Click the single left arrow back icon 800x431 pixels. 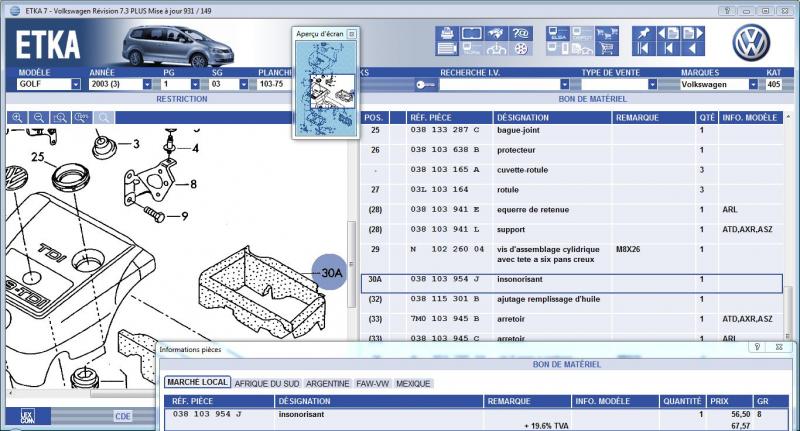pos(693,49)
